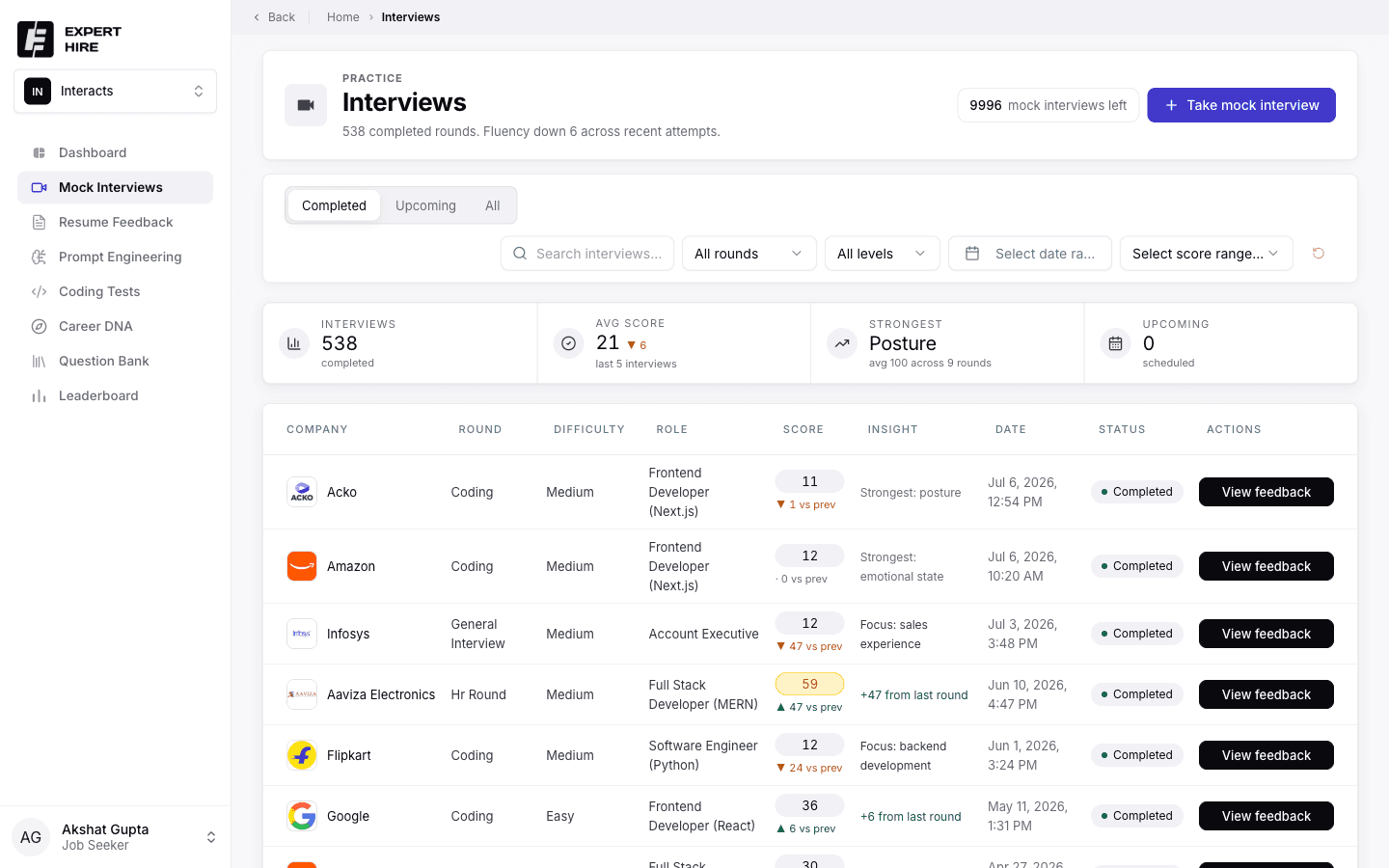Click the 'Hr Round' cell
The width and height of the screenshot is (1389, 868).
478,694
